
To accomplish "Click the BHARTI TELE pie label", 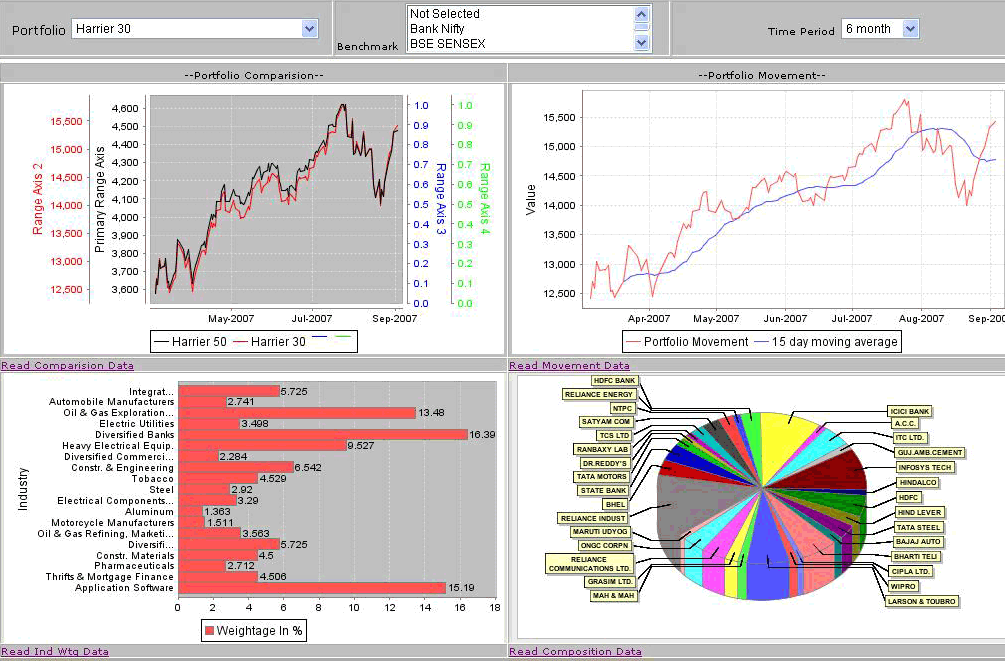I will (x=916, y=556).
